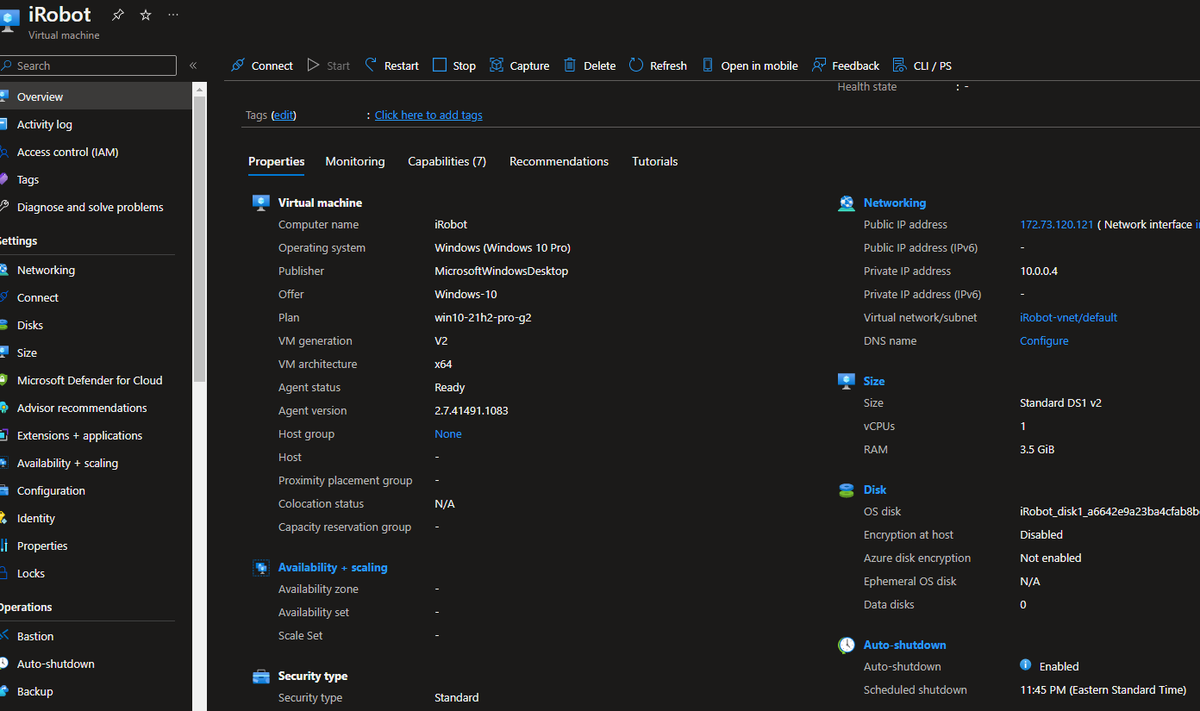Click the 'Click here to add tags' link
Image resolution: width=1200 pixels, height=711 pixels.
point(428,115)
